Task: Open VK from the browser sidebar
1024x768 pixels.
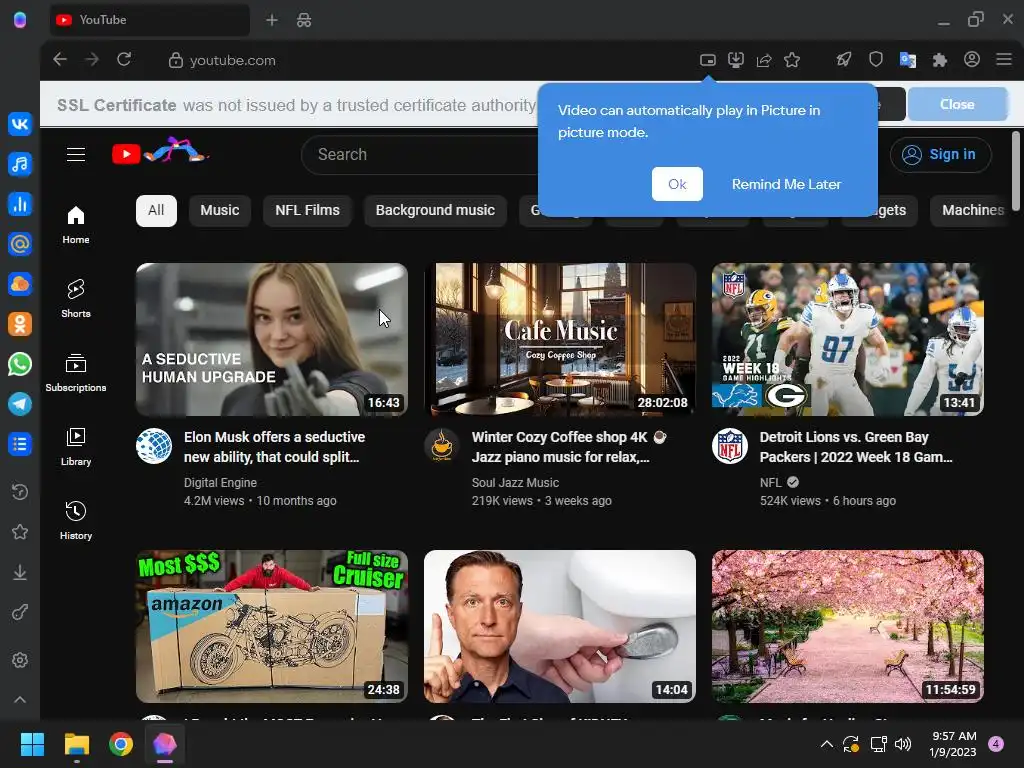Action: point(20,123)
